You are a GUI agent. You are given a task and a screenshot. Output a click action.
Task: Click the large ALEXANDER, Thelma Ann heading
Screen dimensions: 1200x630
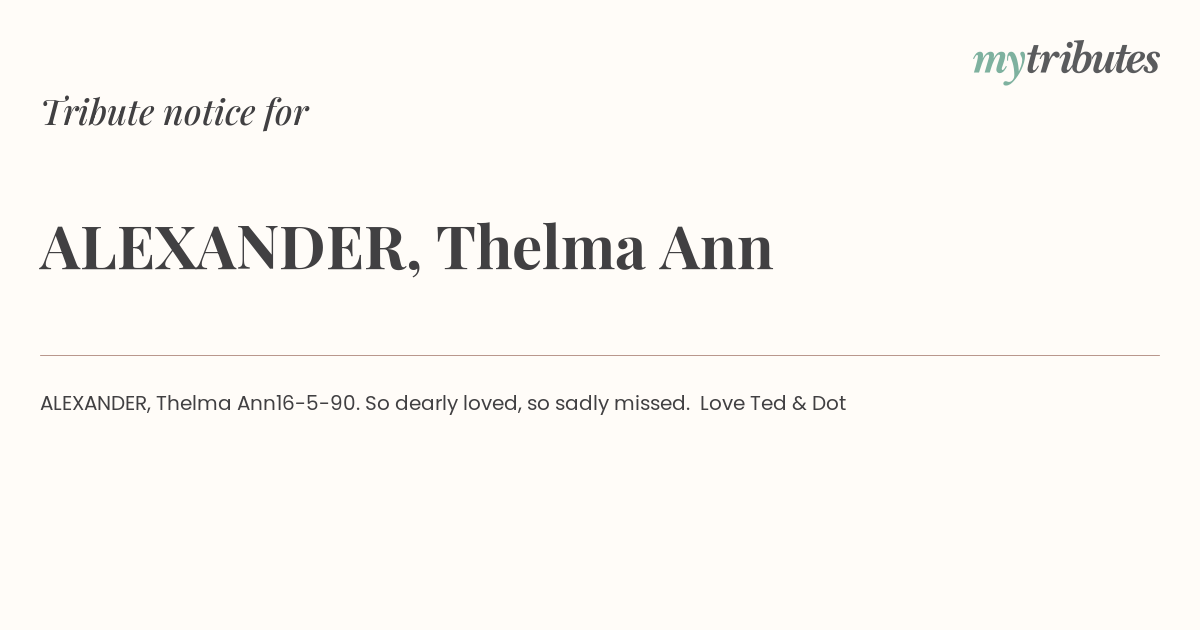pos(407,247)
